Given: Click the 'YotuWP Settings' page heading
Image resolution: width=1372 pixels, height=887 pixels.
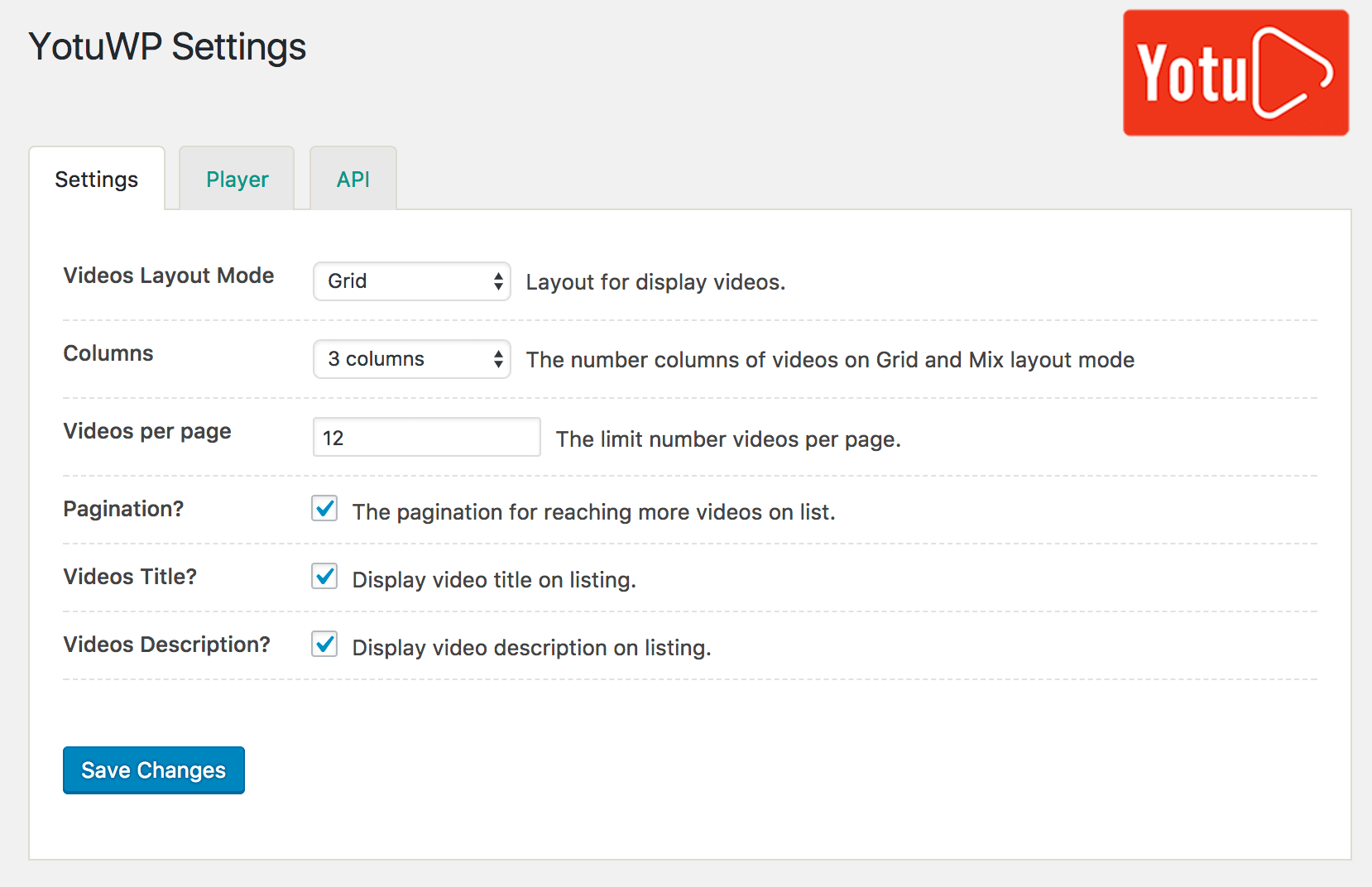Looking at the screenshot, I should pos(167,47).
